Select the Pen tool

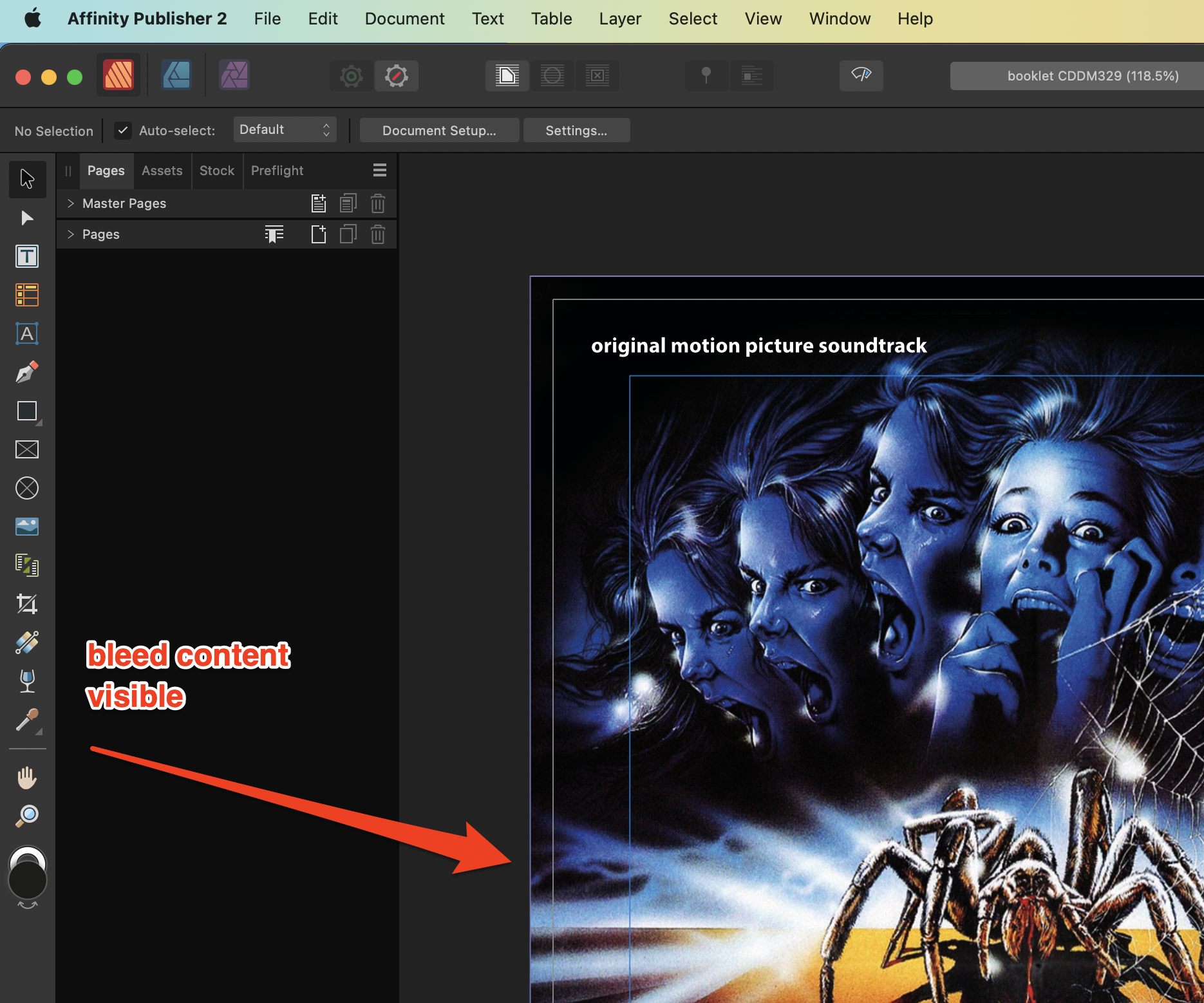pos(27,372)
